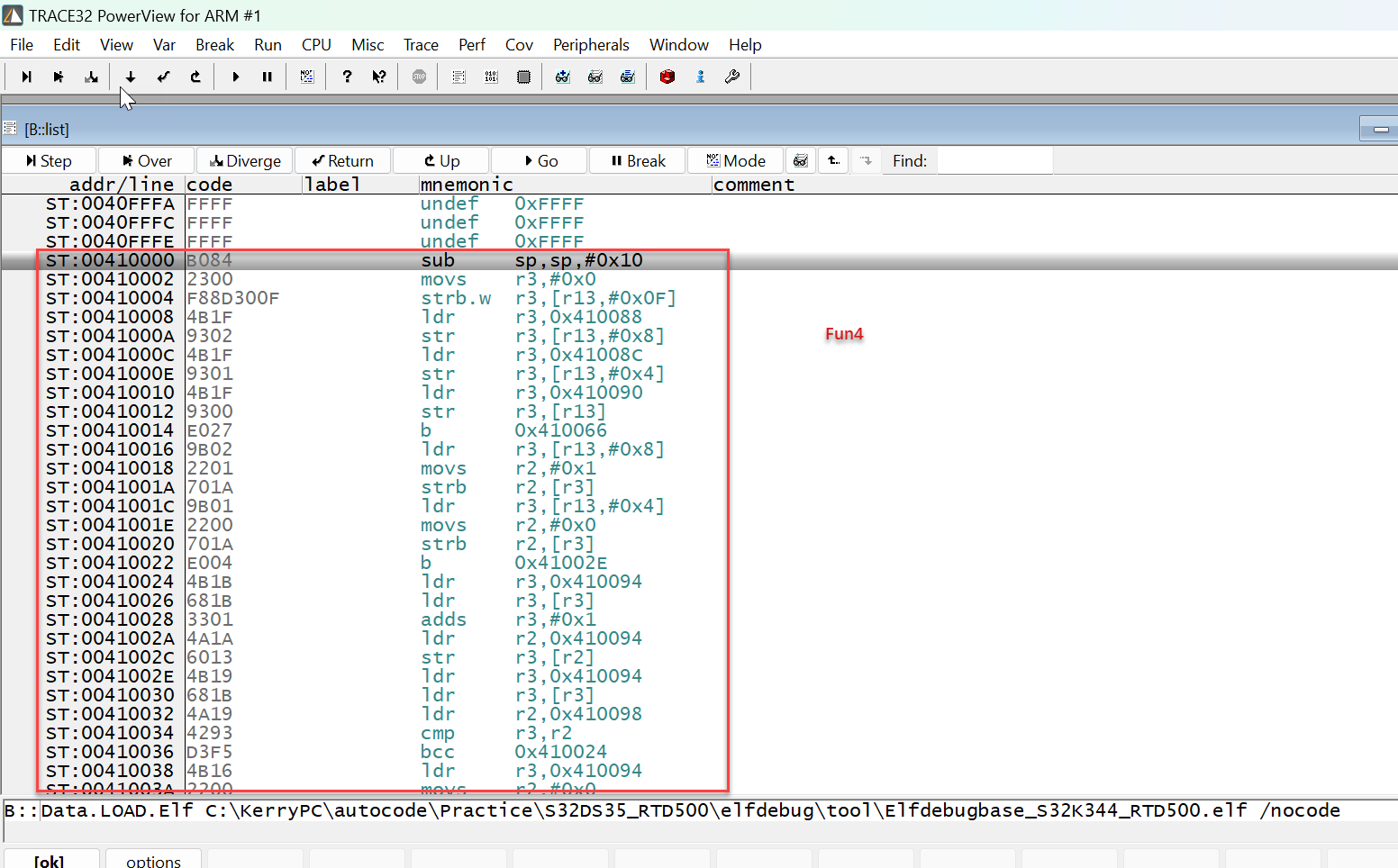Open settings with the wrench icon
1398x868 pixels.
(732, 77)
